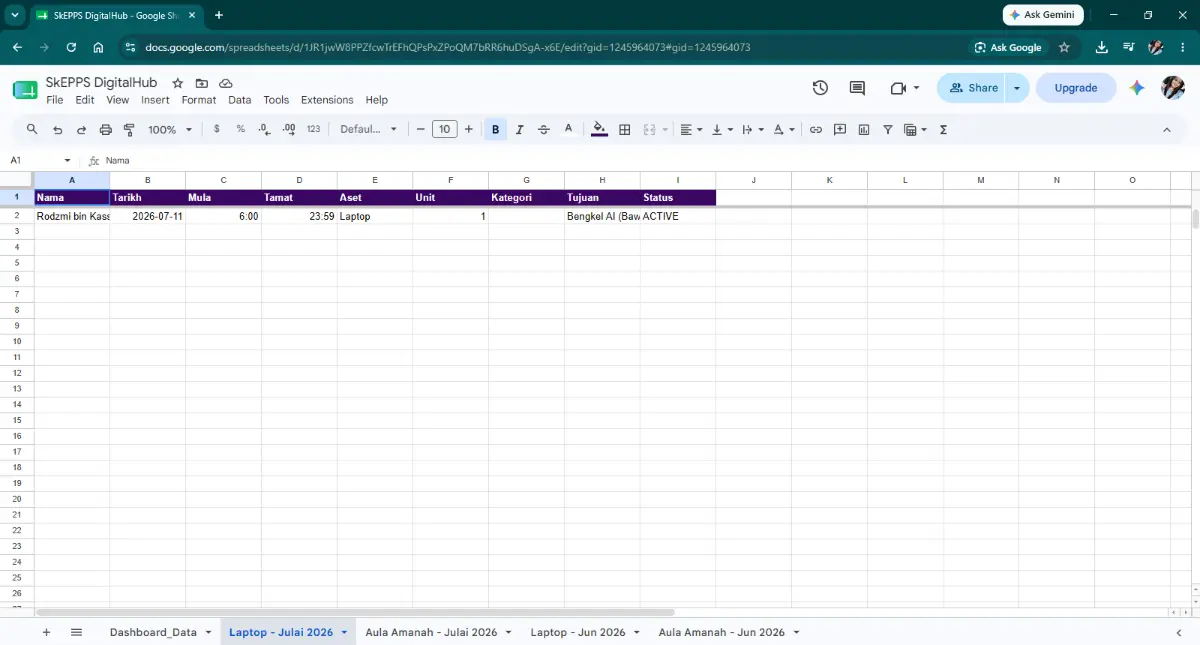The image size is (1200, 645).
Task: Open the borders grid icon
Action: click(x=625, y=129)
